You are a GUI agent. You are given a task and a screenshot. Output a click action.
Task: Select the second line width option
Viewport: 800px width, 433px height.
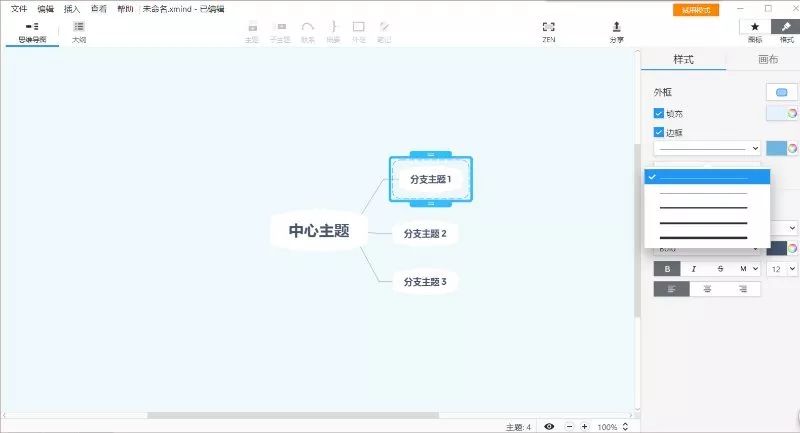707,193
